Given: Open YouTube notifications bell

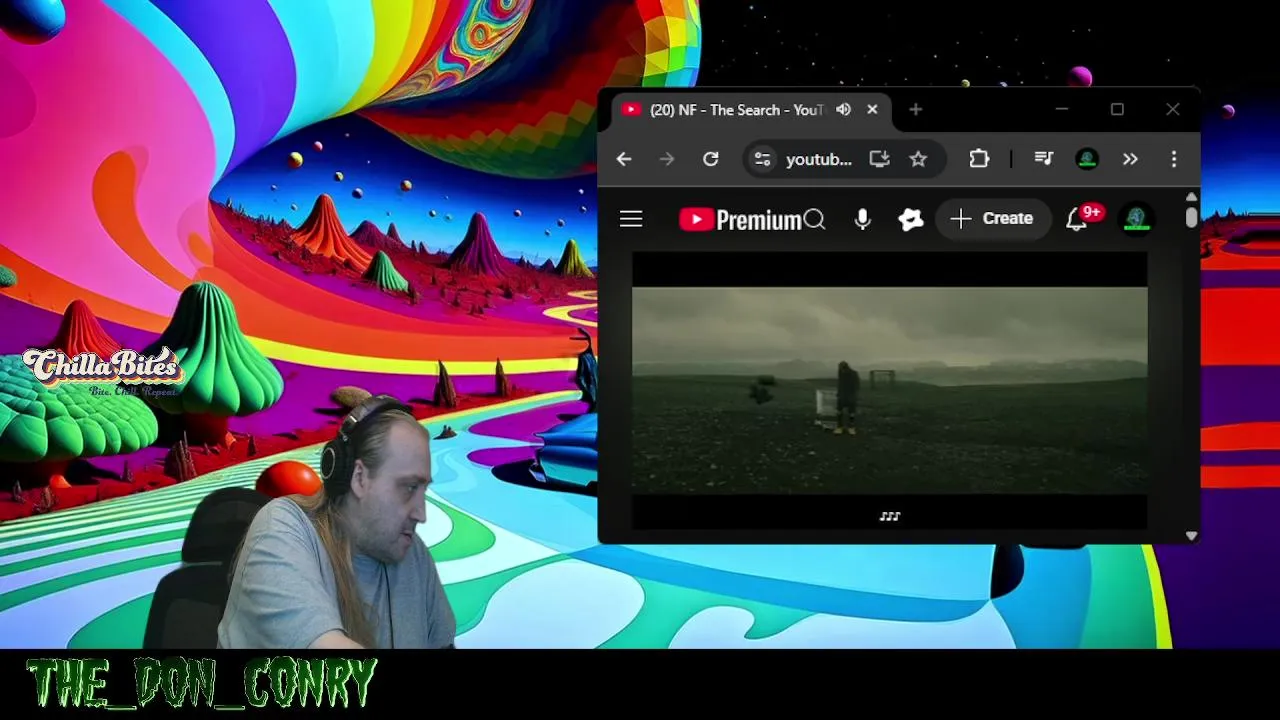Looking at the screenshot, I should point(1077,220).
